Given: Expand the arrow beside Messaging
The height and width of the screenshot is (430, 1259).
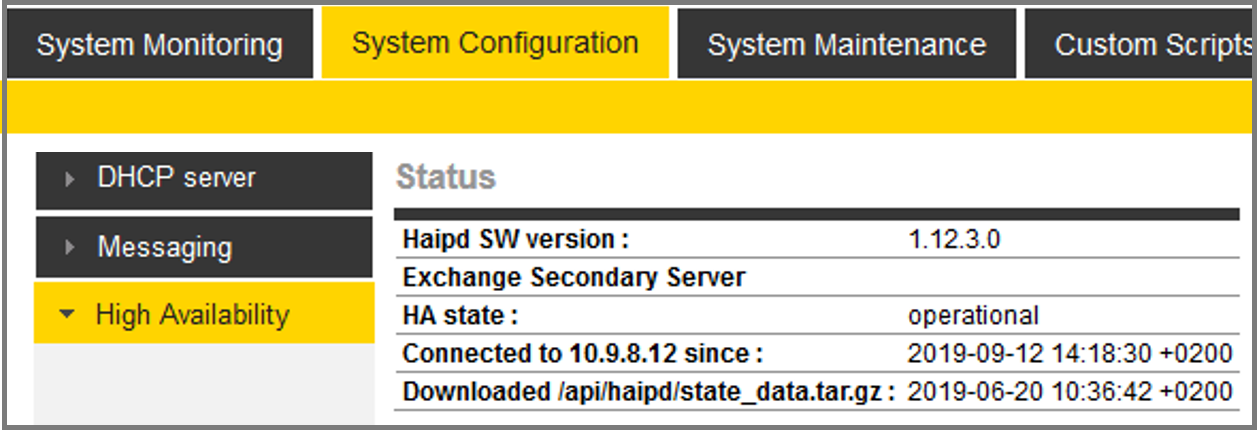Looking at the screenshot, I should [69, 247].
